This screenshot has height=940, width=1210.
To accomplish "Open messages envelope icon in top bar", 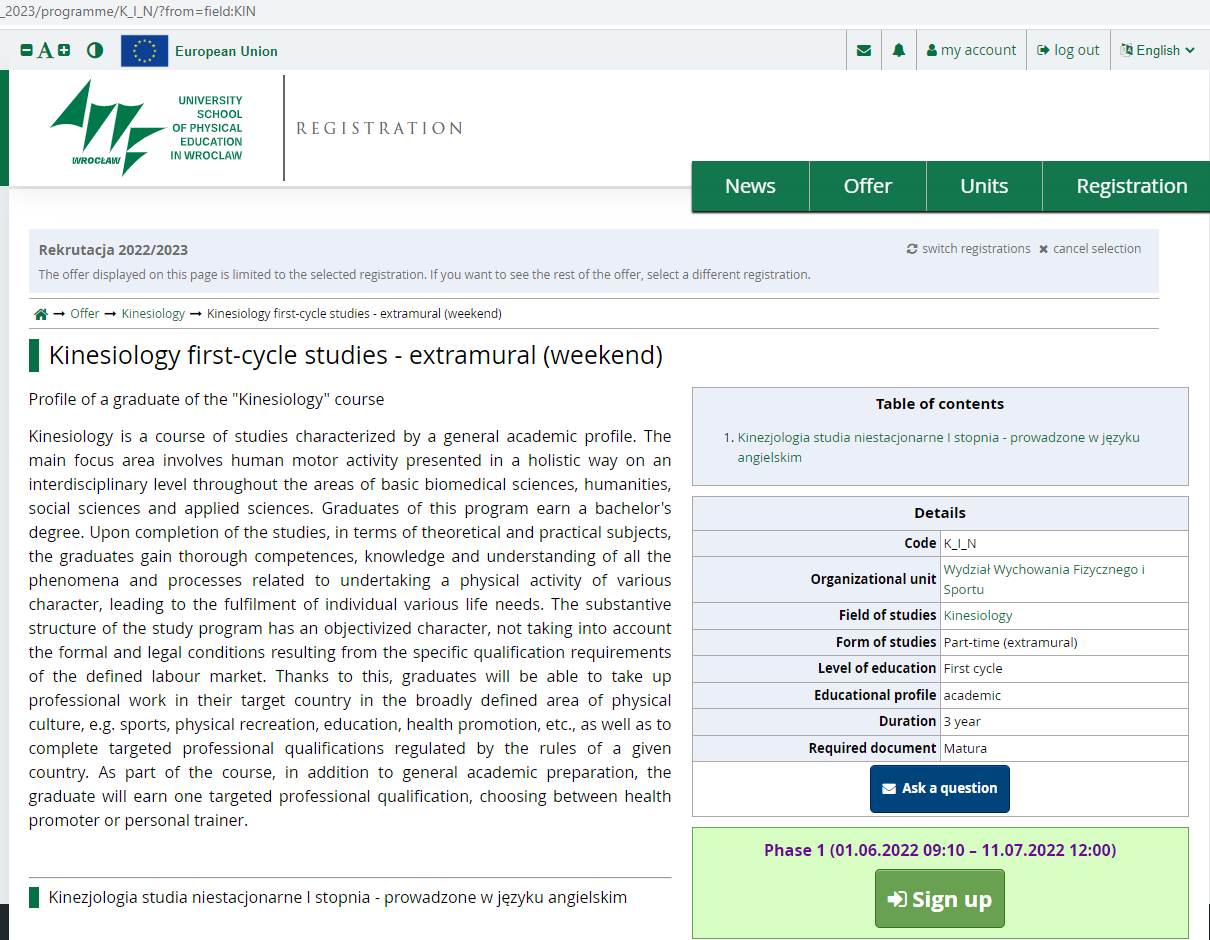I will click(x=864, y=50).
